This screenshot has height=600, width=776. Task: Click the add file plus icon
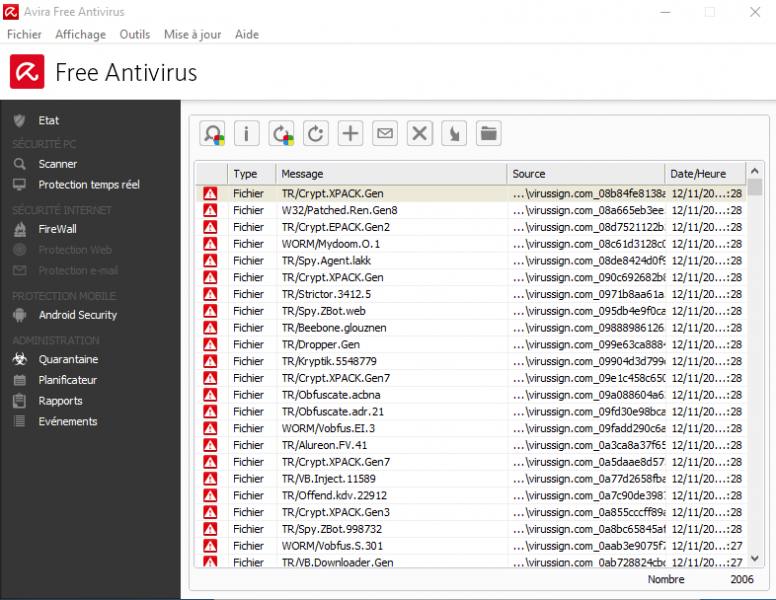(x=350, y=134)
